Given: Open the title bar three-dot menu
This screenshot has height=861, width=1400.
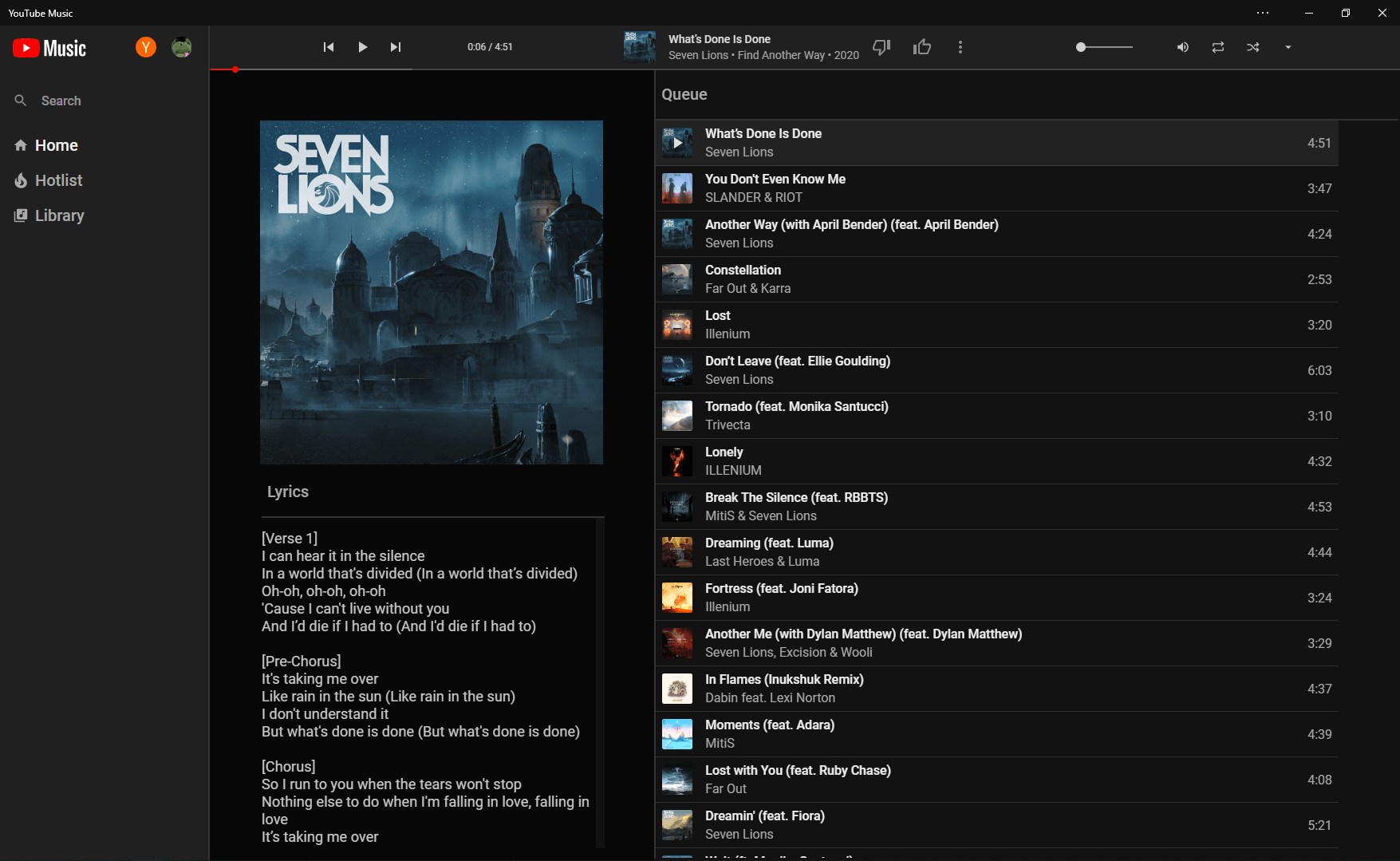Looking at the screenshot, I should (x=1262, y=13).
